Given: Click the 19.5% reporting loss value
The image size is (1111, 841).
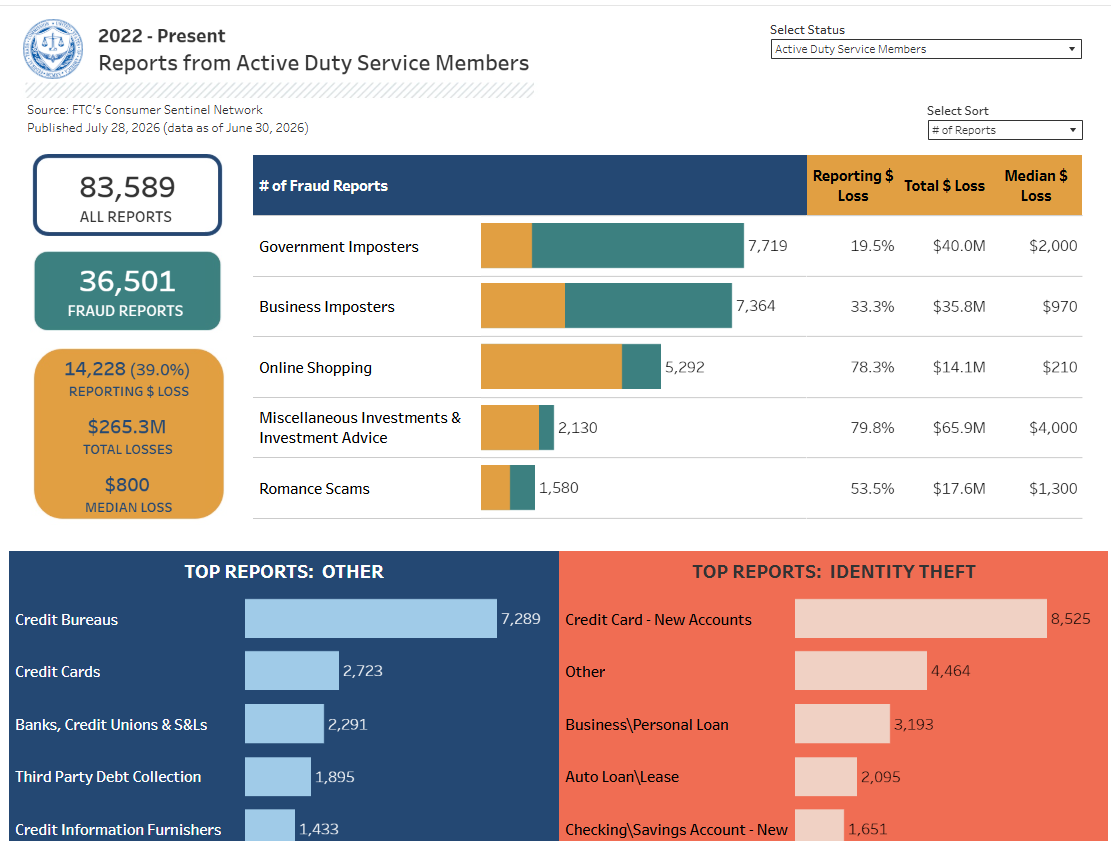Looking at the screenshot, I should (x=872, y=246).
